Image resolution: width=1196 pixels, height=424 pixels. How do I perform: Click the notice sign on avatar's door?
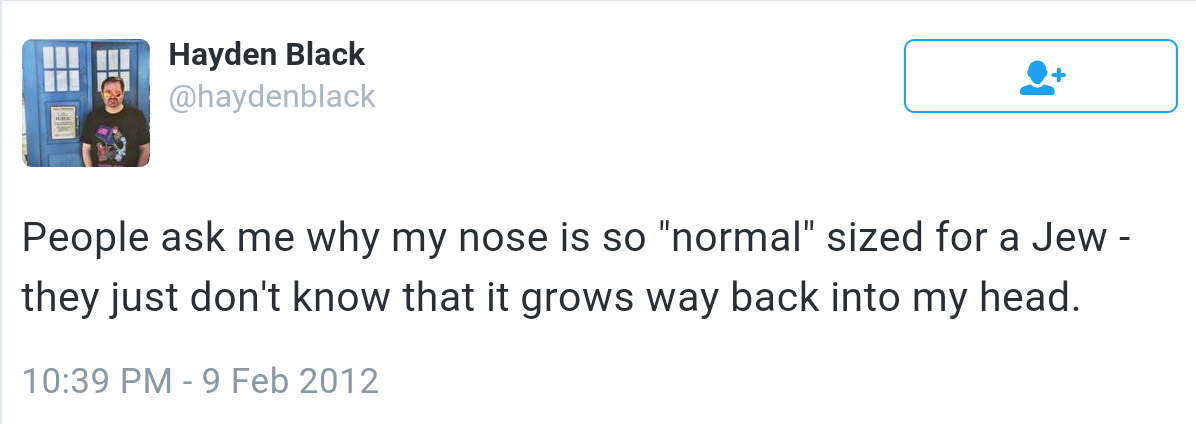click(x=63, y=122)
